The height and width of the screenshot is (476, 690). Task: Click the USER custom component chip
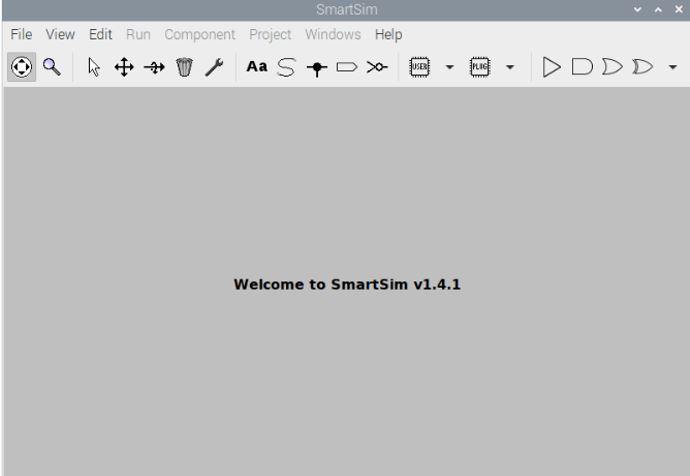tap(421, 67)
